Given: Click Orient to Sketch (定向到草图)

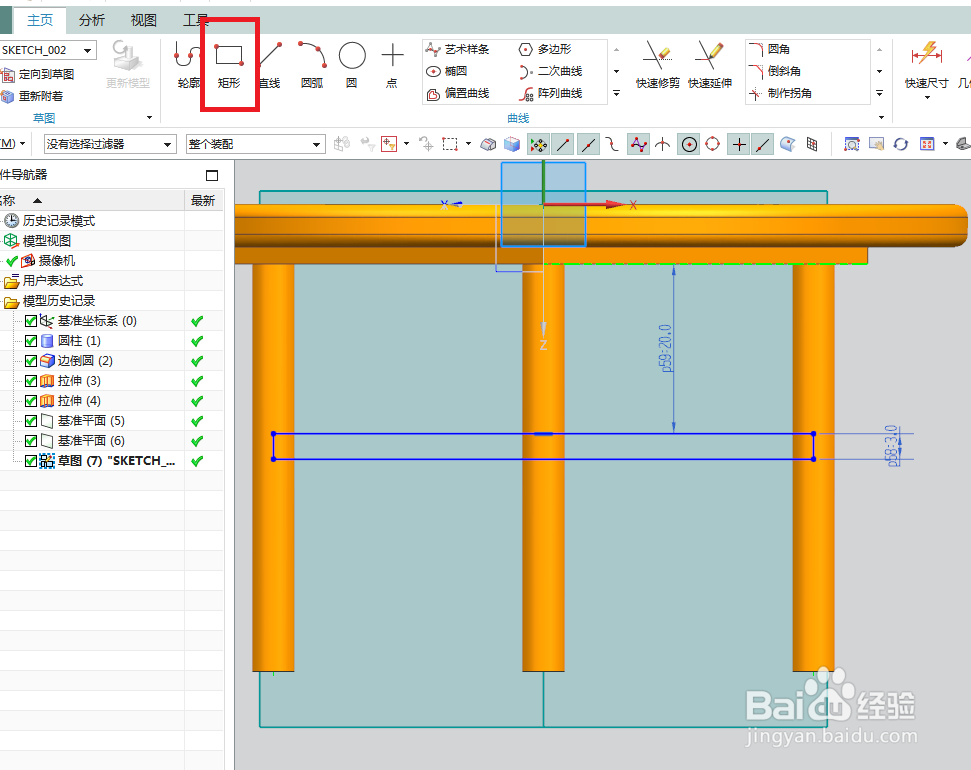Looking at the screenshot, I should pyautogui.click(x=38, y=74).
